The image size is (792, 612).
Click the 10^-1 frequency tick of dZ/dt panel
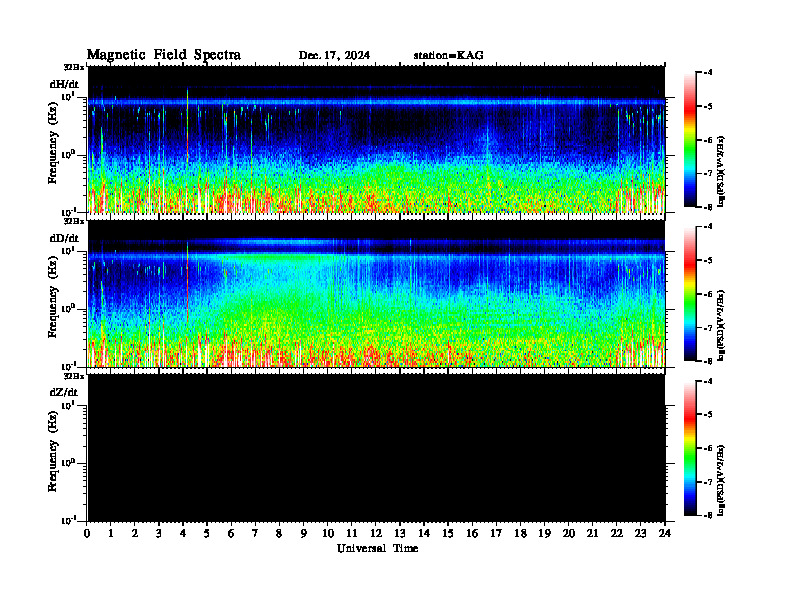pyautogui.click(x=68, y=520)
